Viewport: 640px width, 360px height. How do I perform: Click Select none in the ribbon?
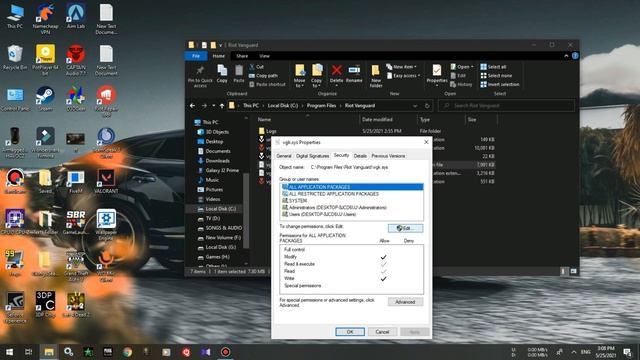click(496, 76)
